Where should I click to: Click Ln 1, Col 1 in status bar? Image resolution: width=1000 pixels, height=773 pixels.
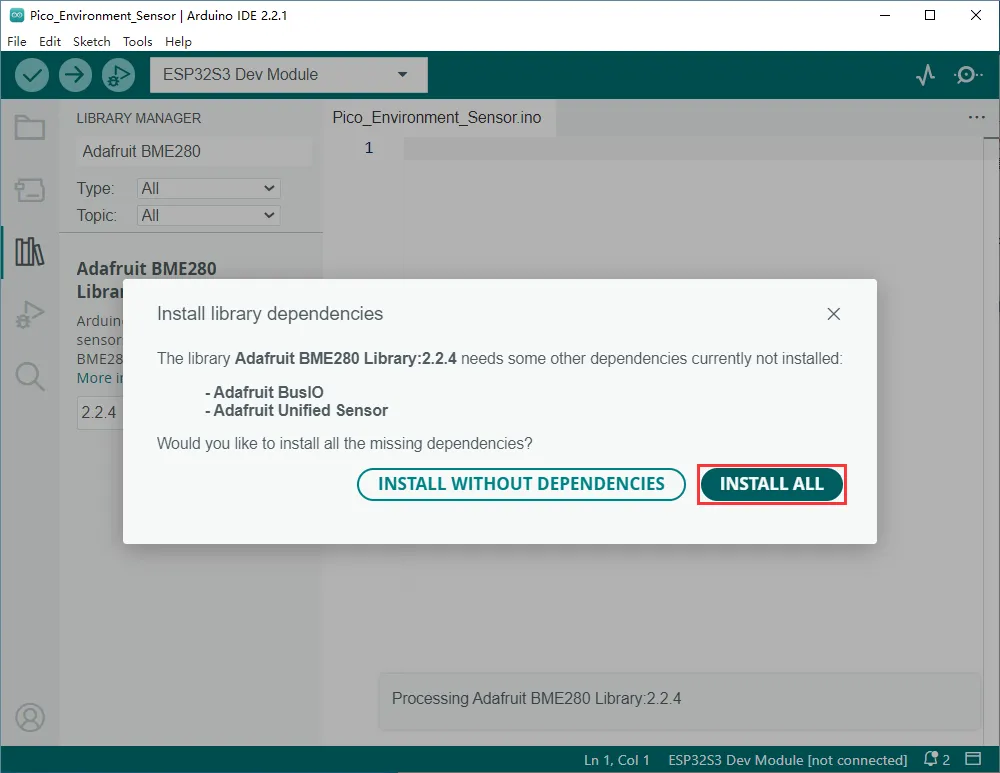617,760
